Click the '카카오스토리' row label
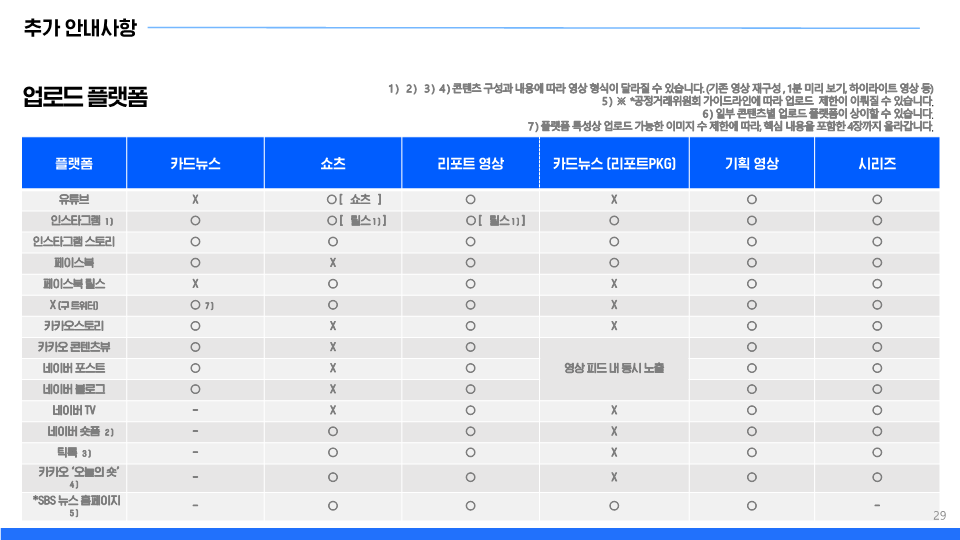Image resolution: width=960 pixels, height=540 pixels. pyautogui.click(x=74, y=326)
